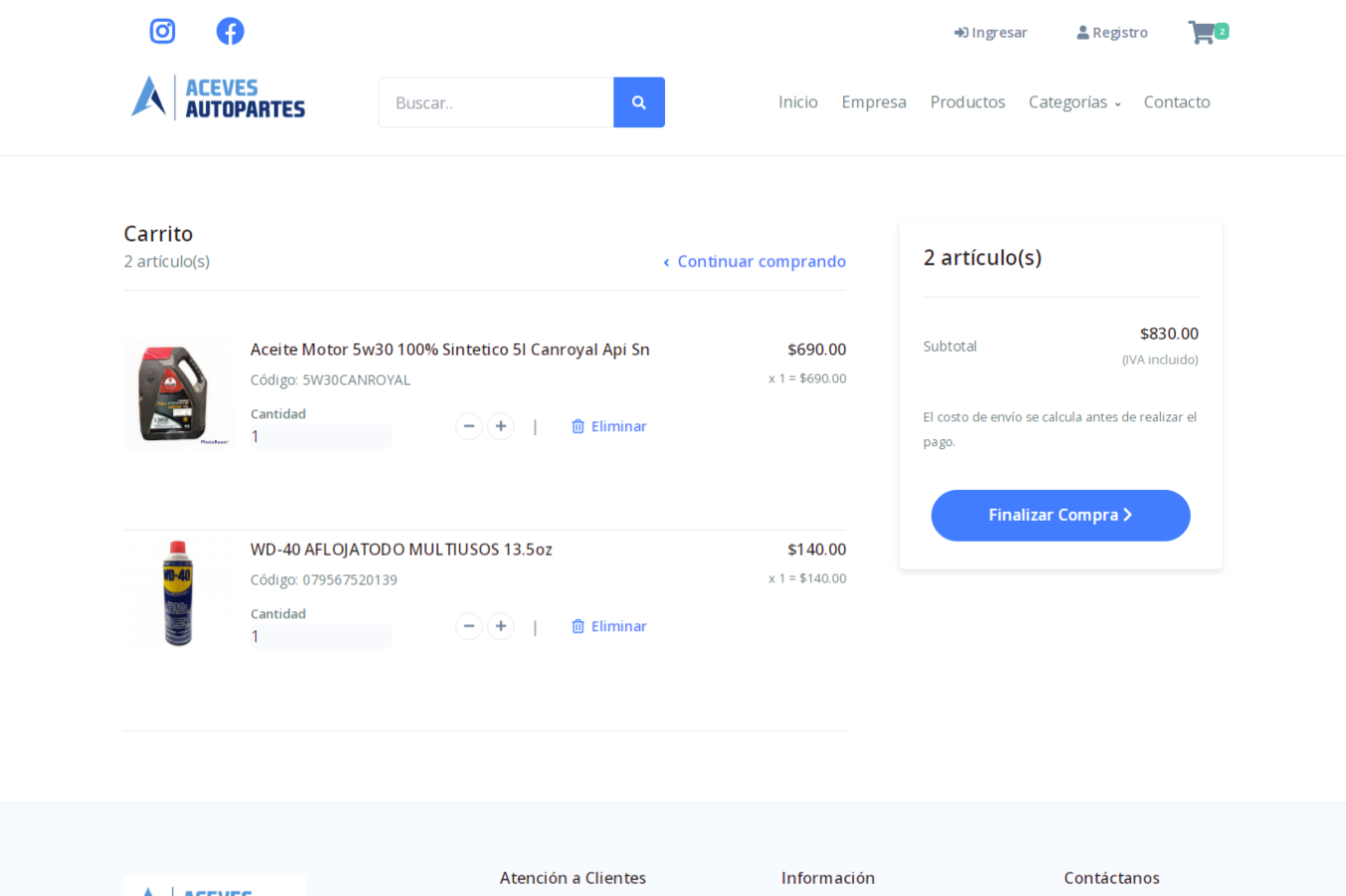Viewport: 1346px width, 896px height.
Task: Increase quantity of WD-40 Aflojatodo
Action: pyautogui.click(x=501, y=626)
